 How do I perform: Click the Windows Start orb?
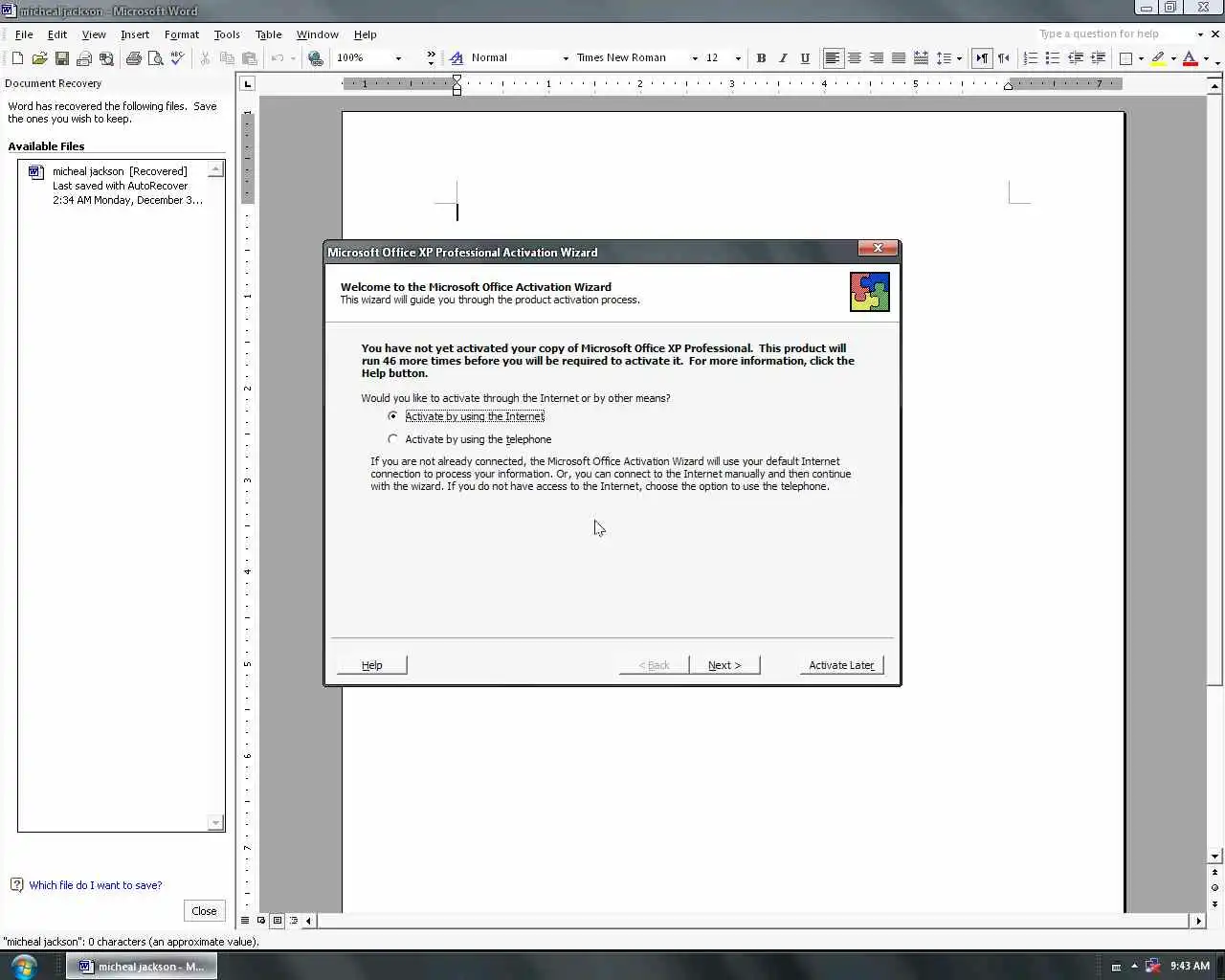pos(24,966)
